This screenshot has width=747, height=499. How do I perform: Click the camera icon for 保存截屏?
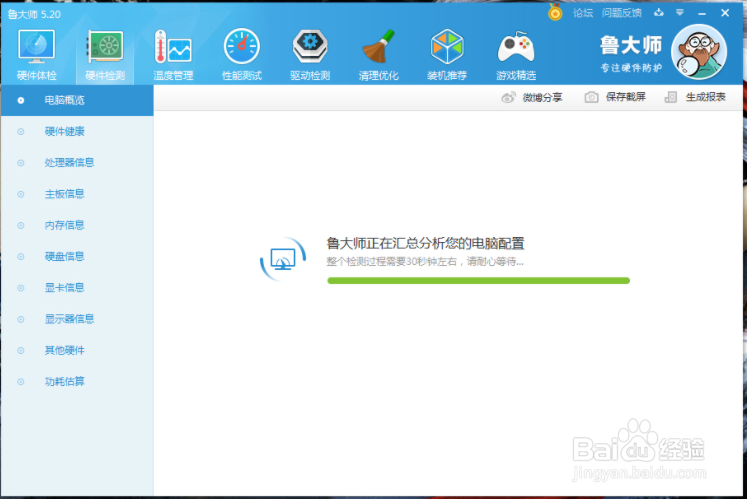click(591, 97)
